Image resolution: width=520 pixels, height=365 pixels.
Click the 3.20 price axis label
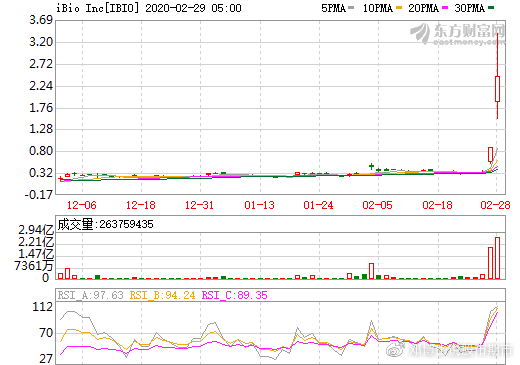41,42
